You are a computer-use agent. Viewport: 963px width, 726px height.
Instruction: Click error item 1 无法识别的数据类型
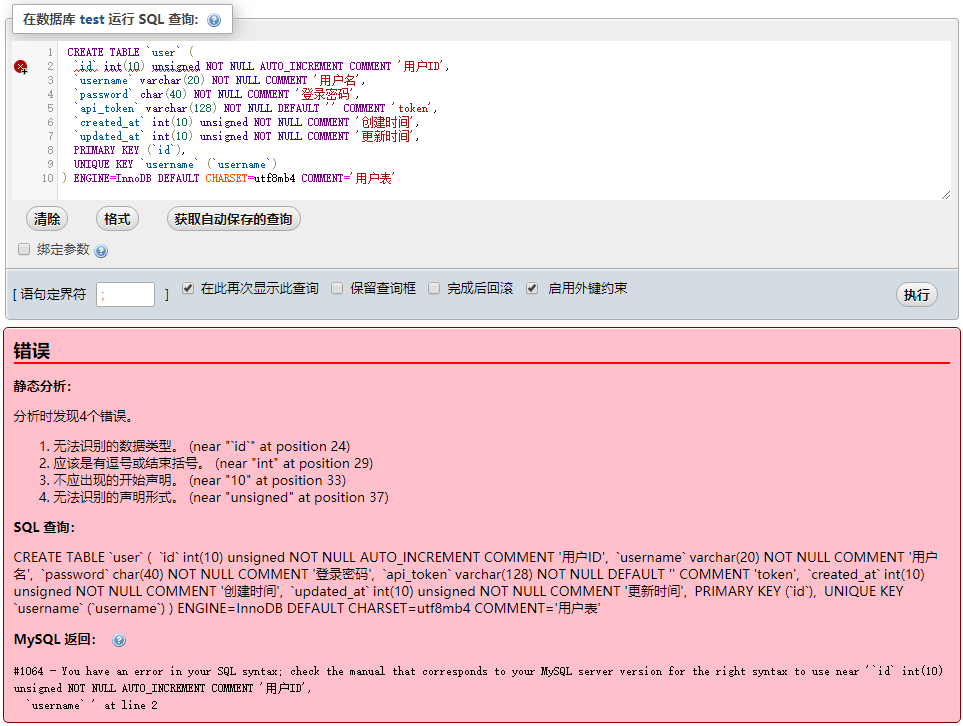[201, 446]
